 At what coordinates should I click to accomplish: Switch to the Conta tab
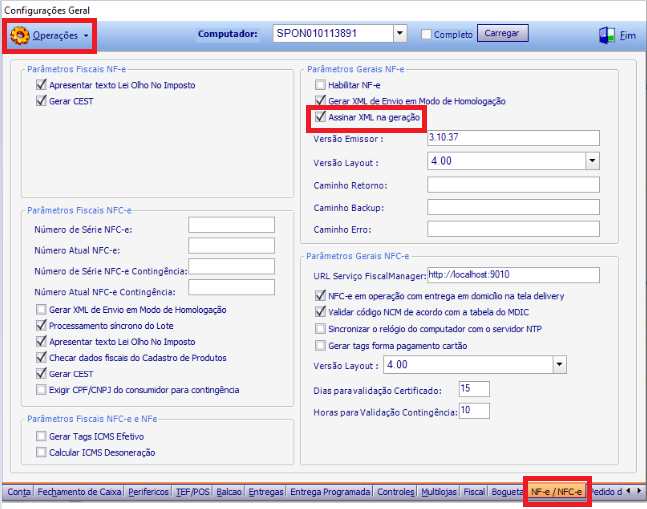(x=19, y=492)
